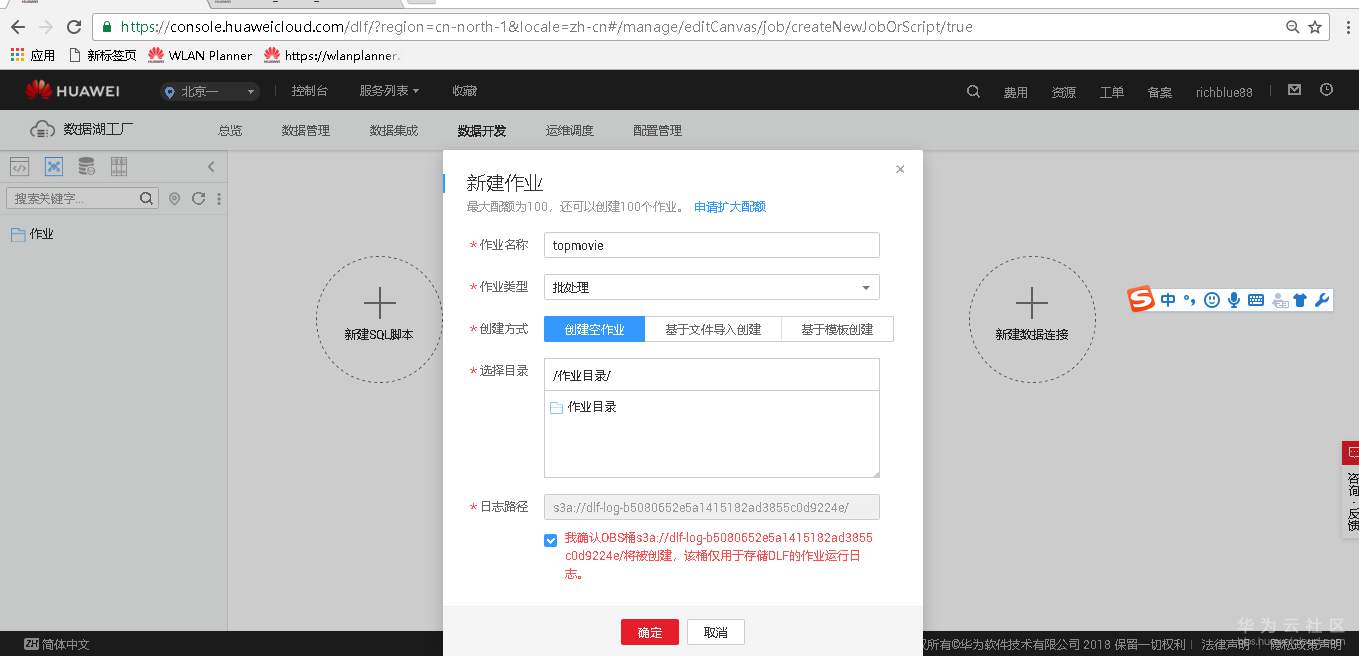Bookmark this page with the star
Viewport: 1359px width, 656px height.
coord(1315,27)
